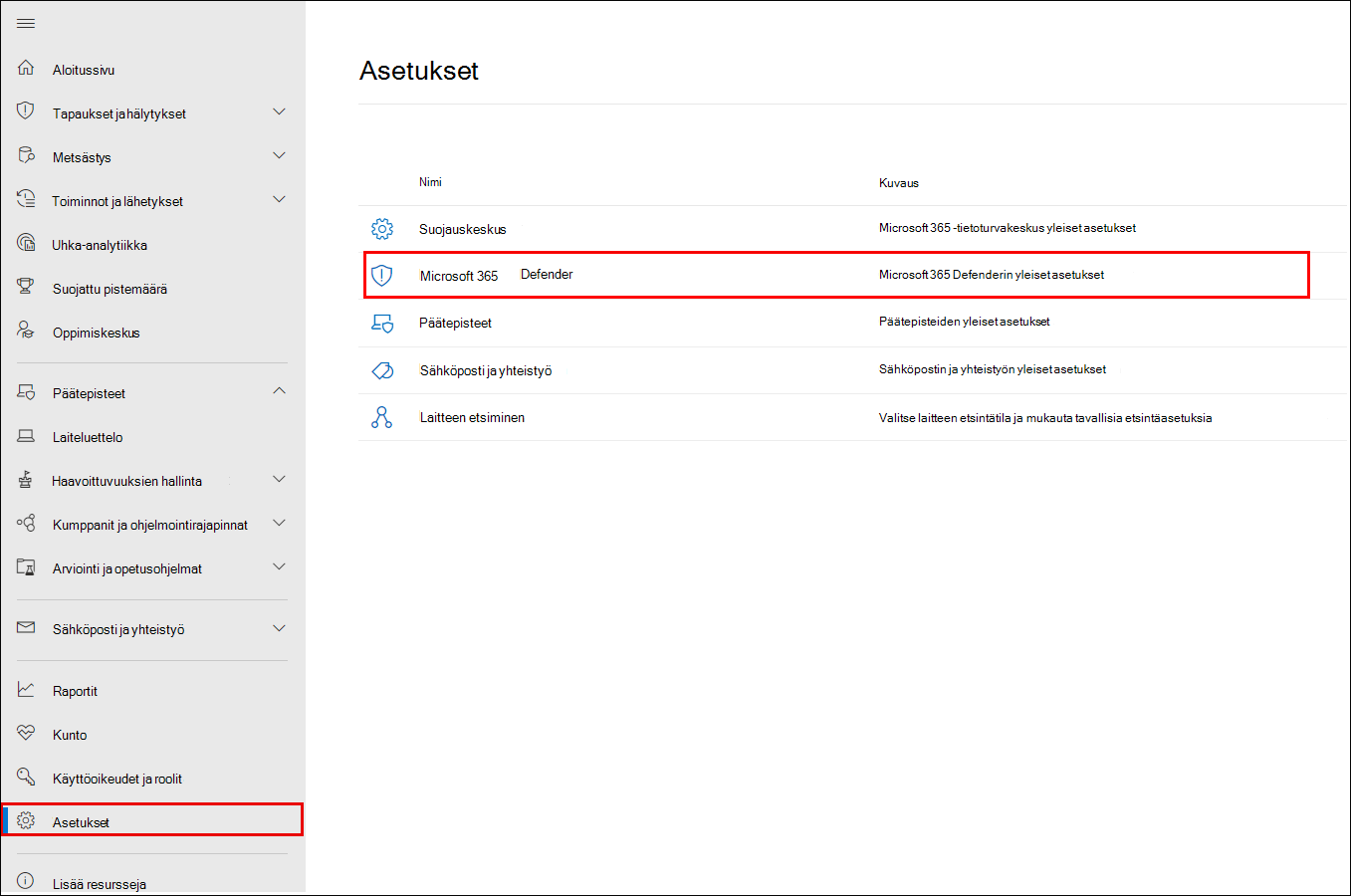Click the Kumppanit ja ohjelmointirajapinnat icon
The width and height of the screenshot is (1351, 896).
[x=26, y=523]
